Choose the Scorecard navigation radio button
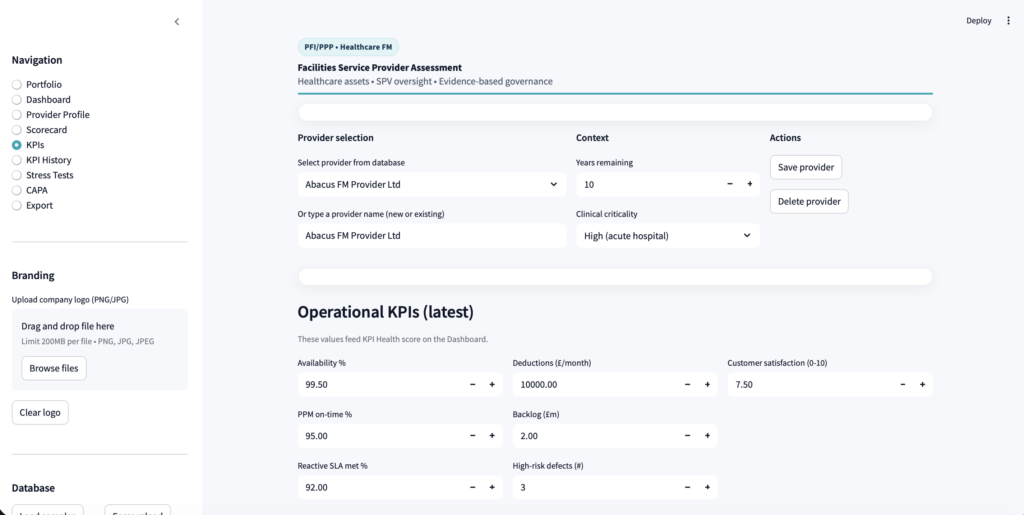 17,130
